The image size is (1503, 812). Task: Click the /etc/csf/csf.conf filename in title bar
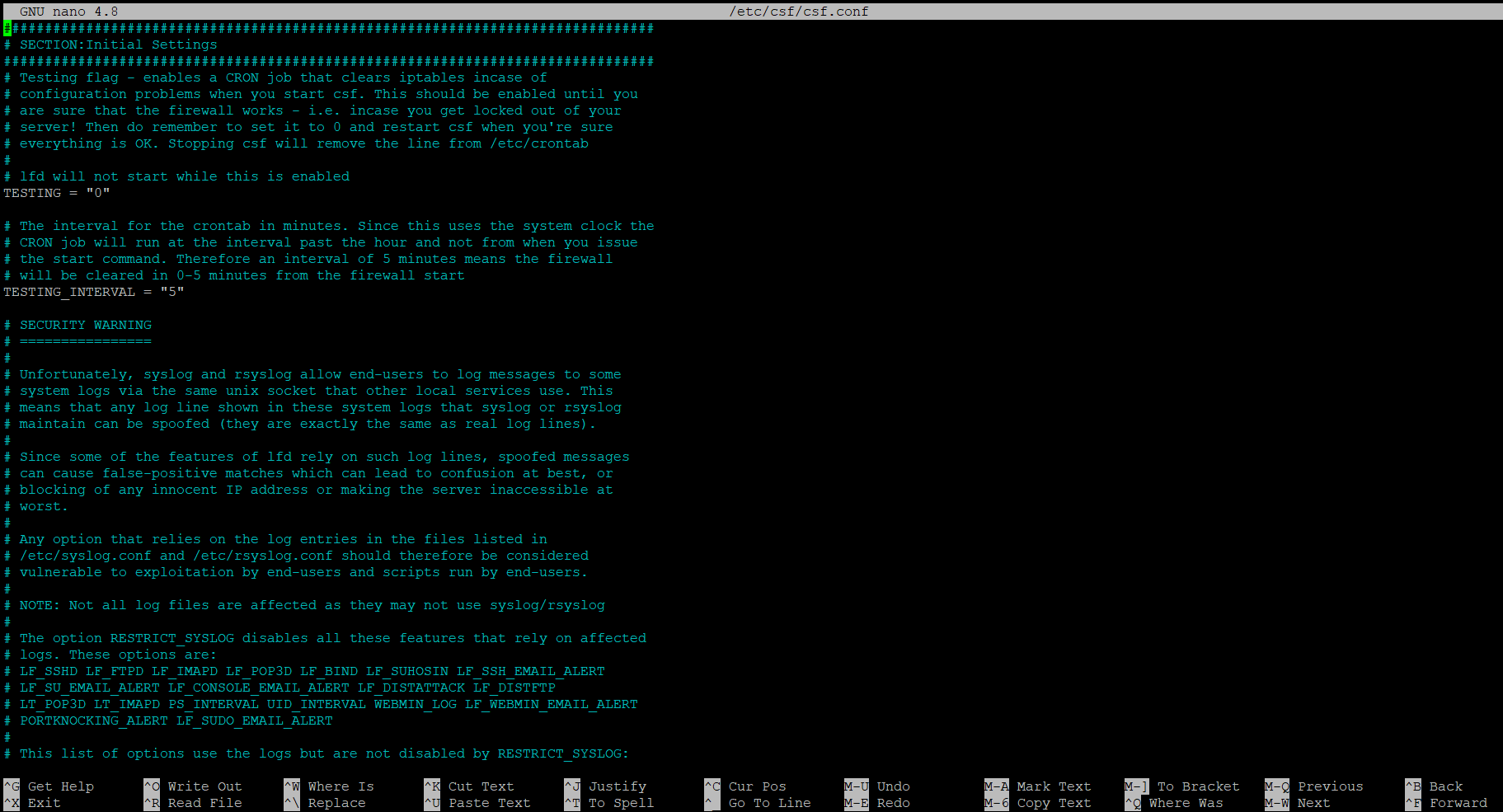[798, 12]
